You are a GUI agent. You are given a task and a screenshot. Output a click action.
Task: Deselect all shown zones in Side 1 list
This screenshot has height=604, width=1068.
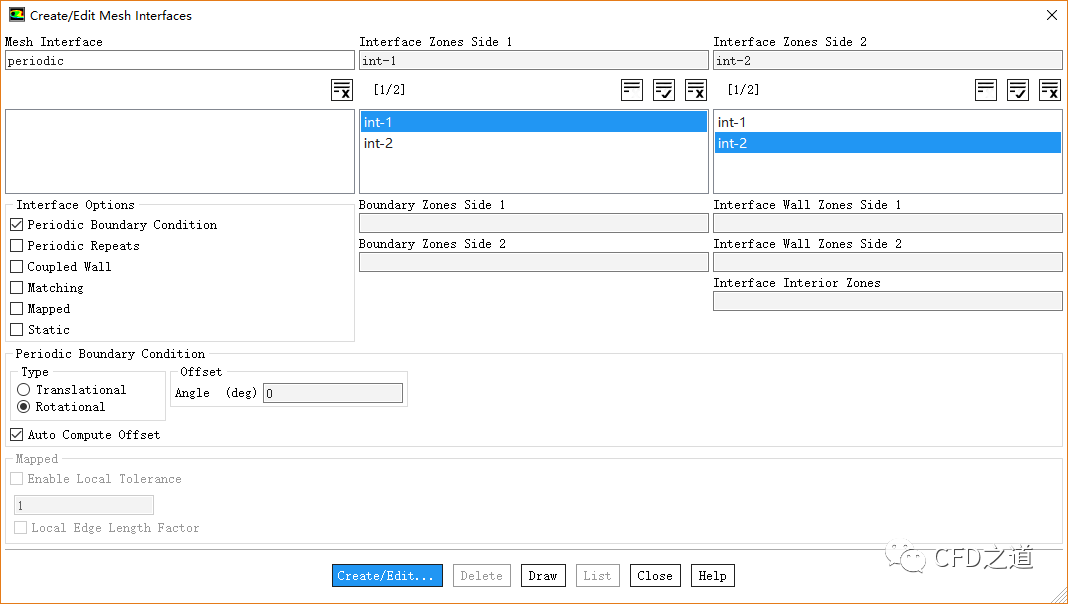pos(696,90)
